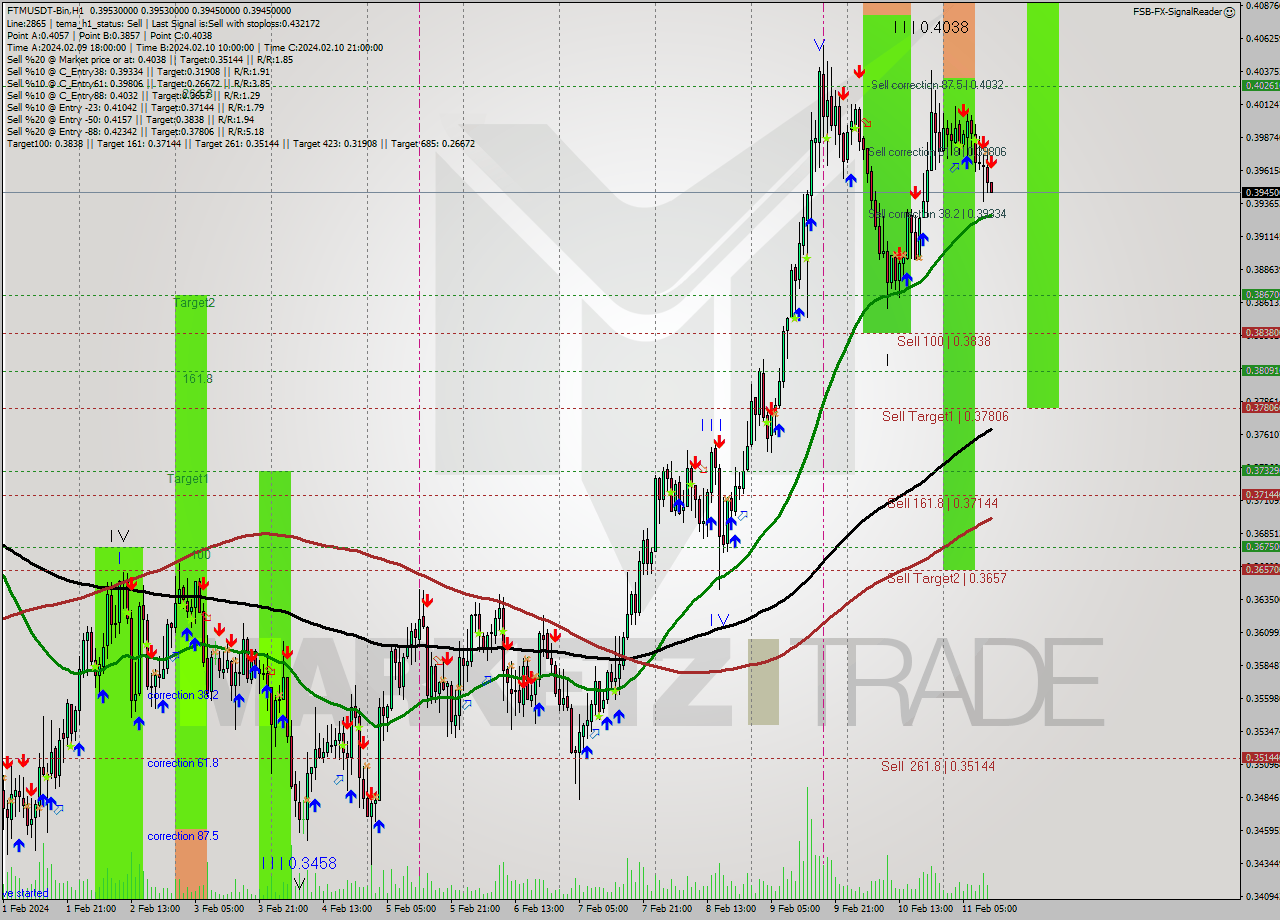
Task: Click the 'Sell %20 @ Entry -88: 0.42342' line
Action: pyautogui.click(x=135, y=132)
